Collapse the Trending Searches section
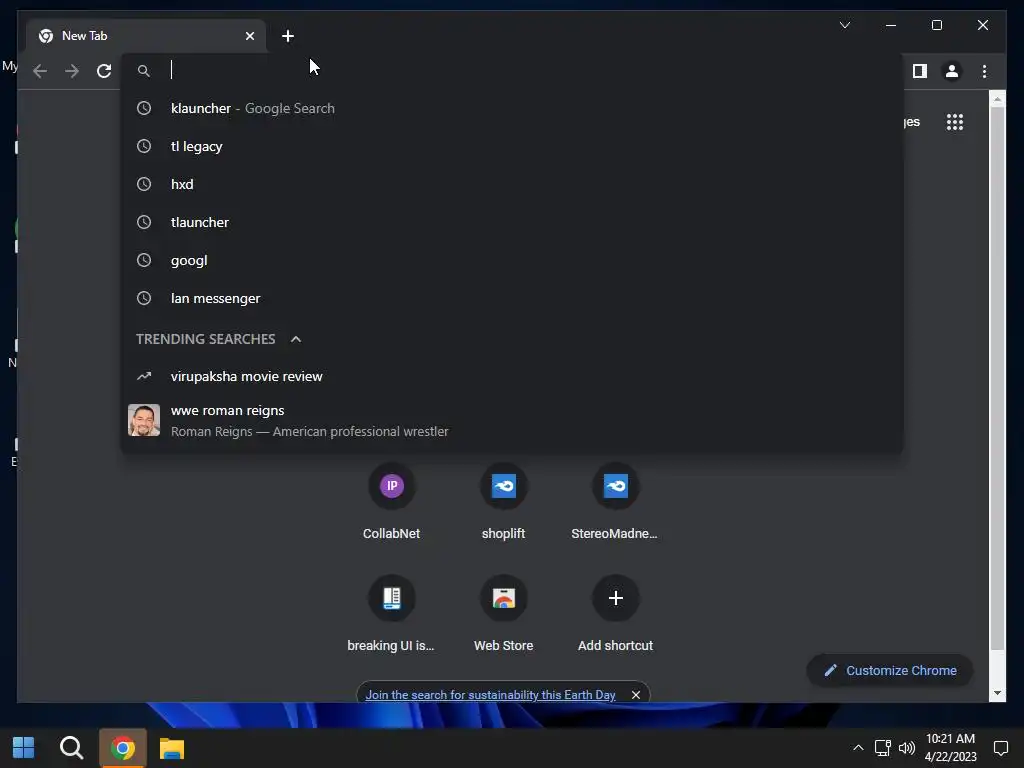The height and width of the screenshot is (768, 1024). pyautogui.click(x=296, y=339)
